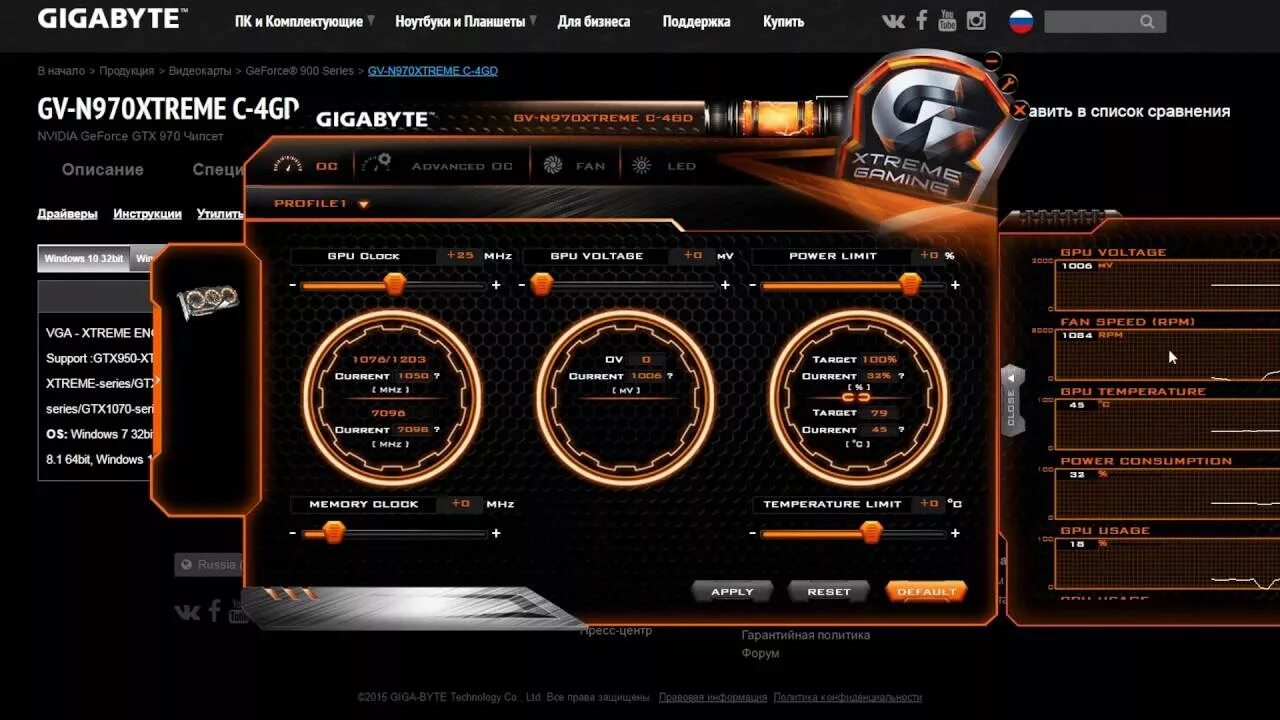Screen dimensions: 1280x720
Task: Open VK icon in website footer
Action: click(x=187, y=611)
